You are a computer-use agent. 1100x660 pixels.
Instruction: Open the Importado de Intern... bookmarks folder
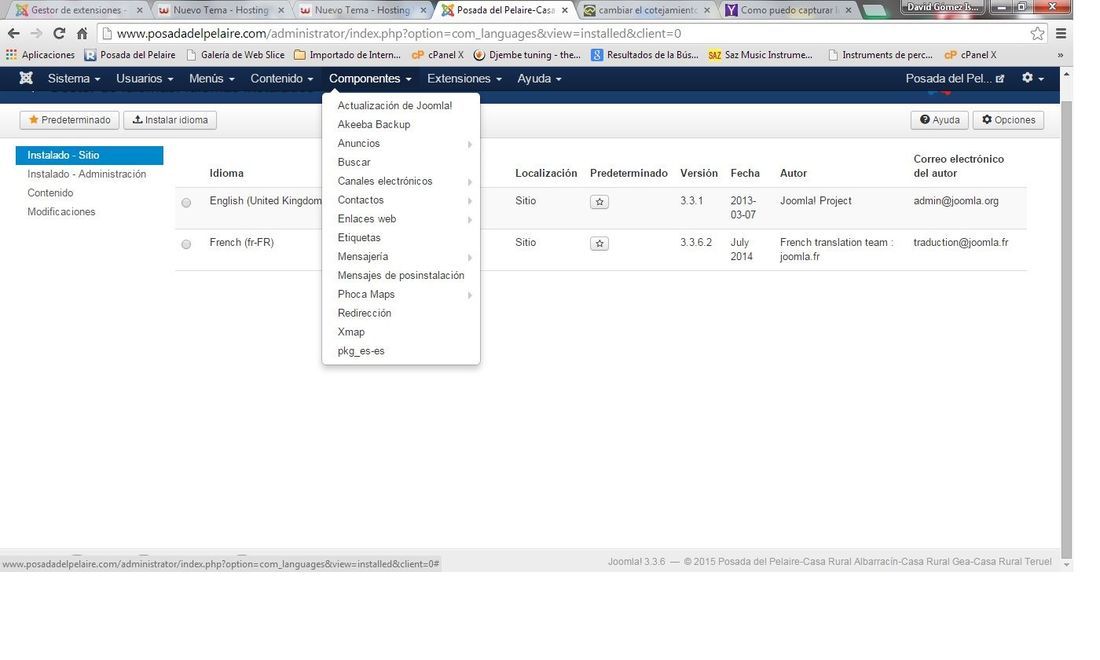pos(348,55)
